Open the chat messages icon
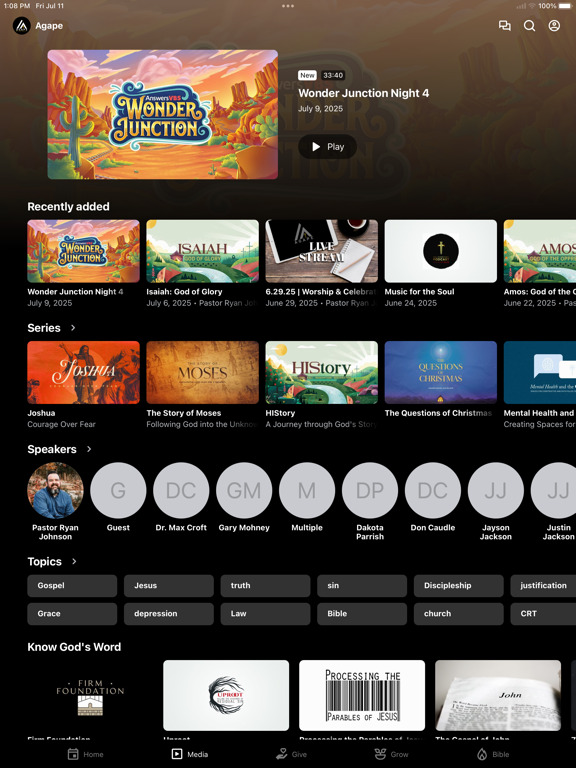Screen dimensions: 576x768 coord(504,25)
